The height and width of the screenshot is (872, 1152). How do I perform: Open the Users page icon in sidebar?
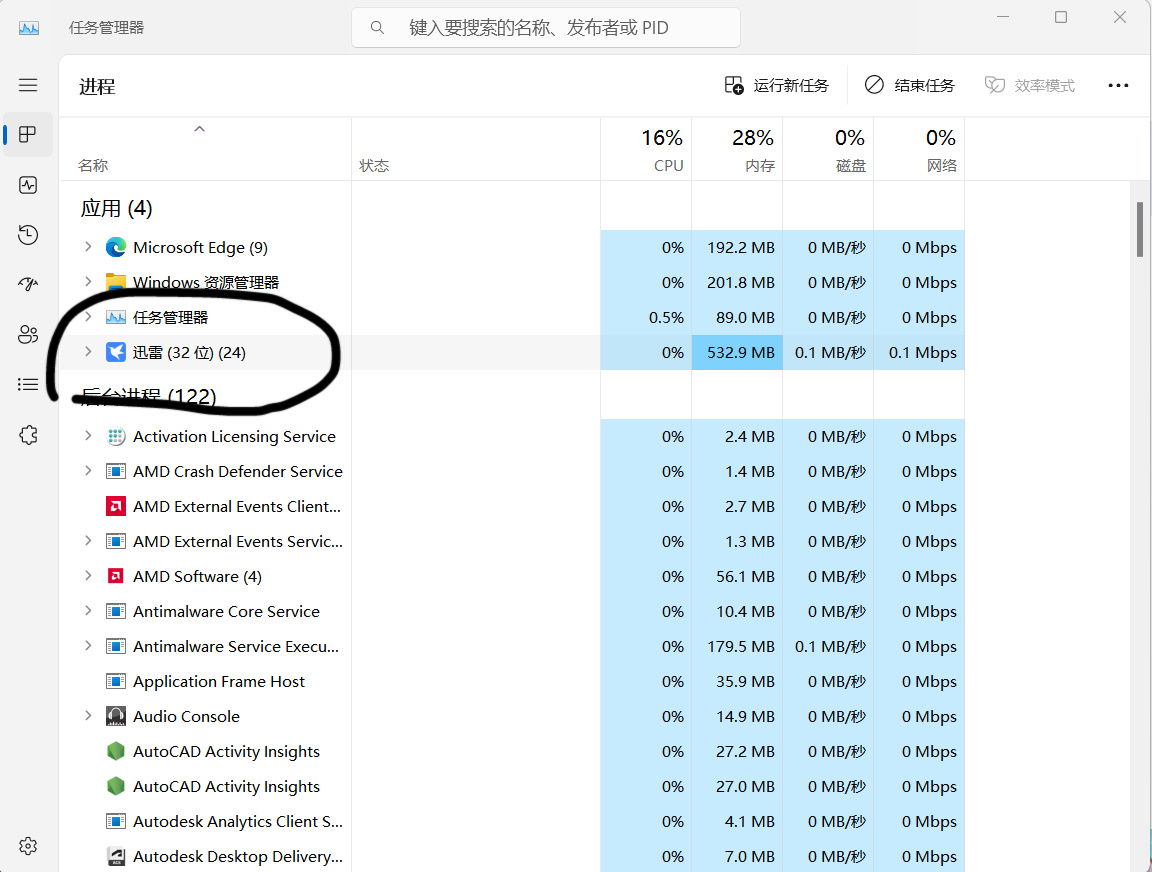28,334
